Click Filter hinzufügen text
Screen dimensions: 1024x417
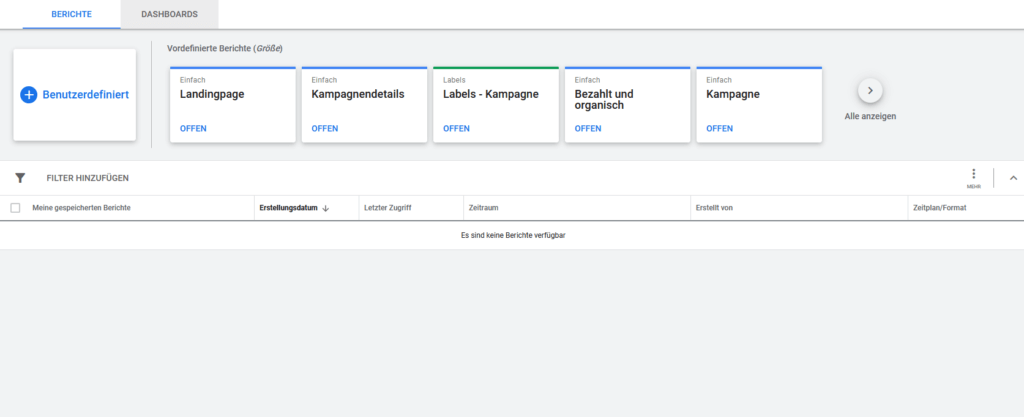point(87,178)
